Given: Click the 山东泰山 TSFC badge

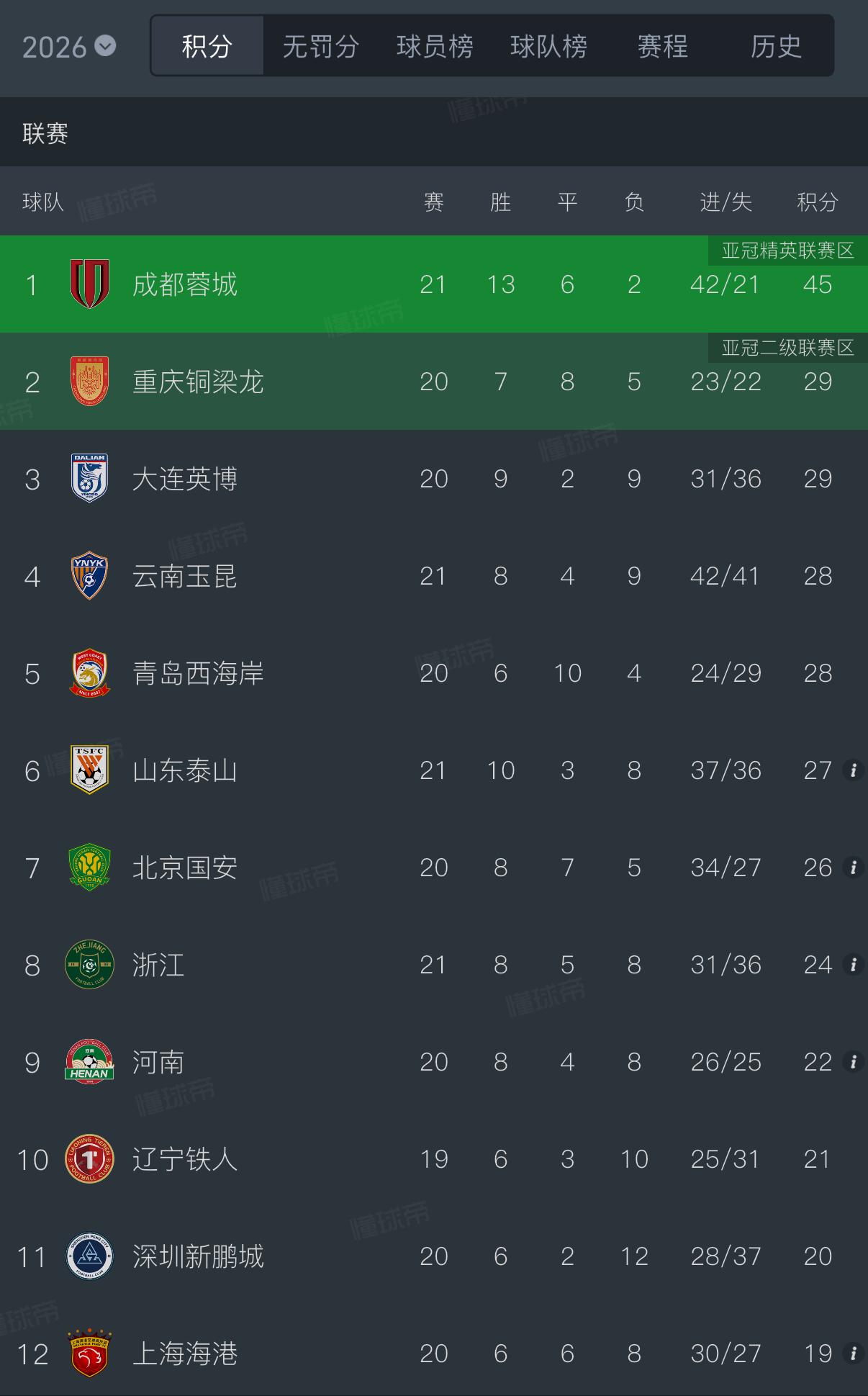Looking at the screenshot, I should (x=89, y=770).
